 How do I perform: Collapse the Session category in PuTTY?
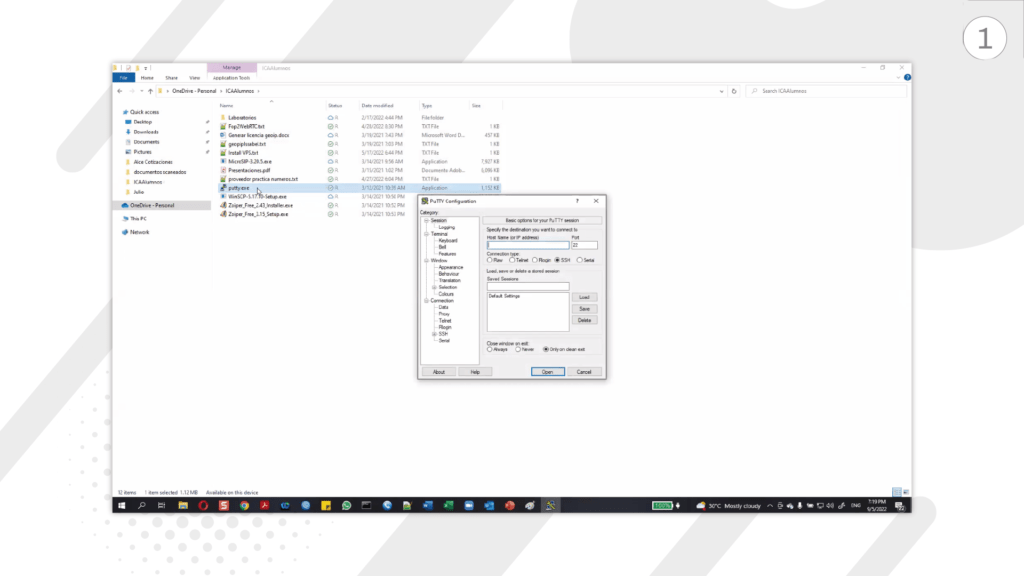(425, 219)
